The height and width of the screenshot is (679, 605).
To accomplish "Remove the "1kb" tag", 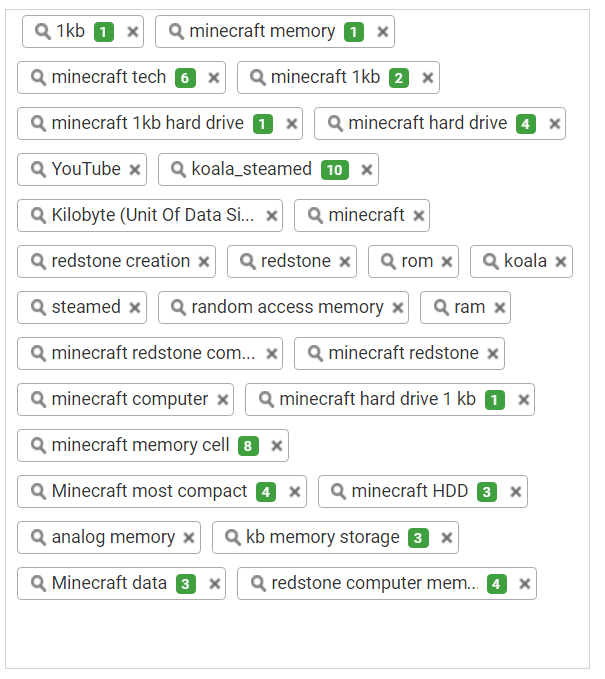I will coord(133,32).
